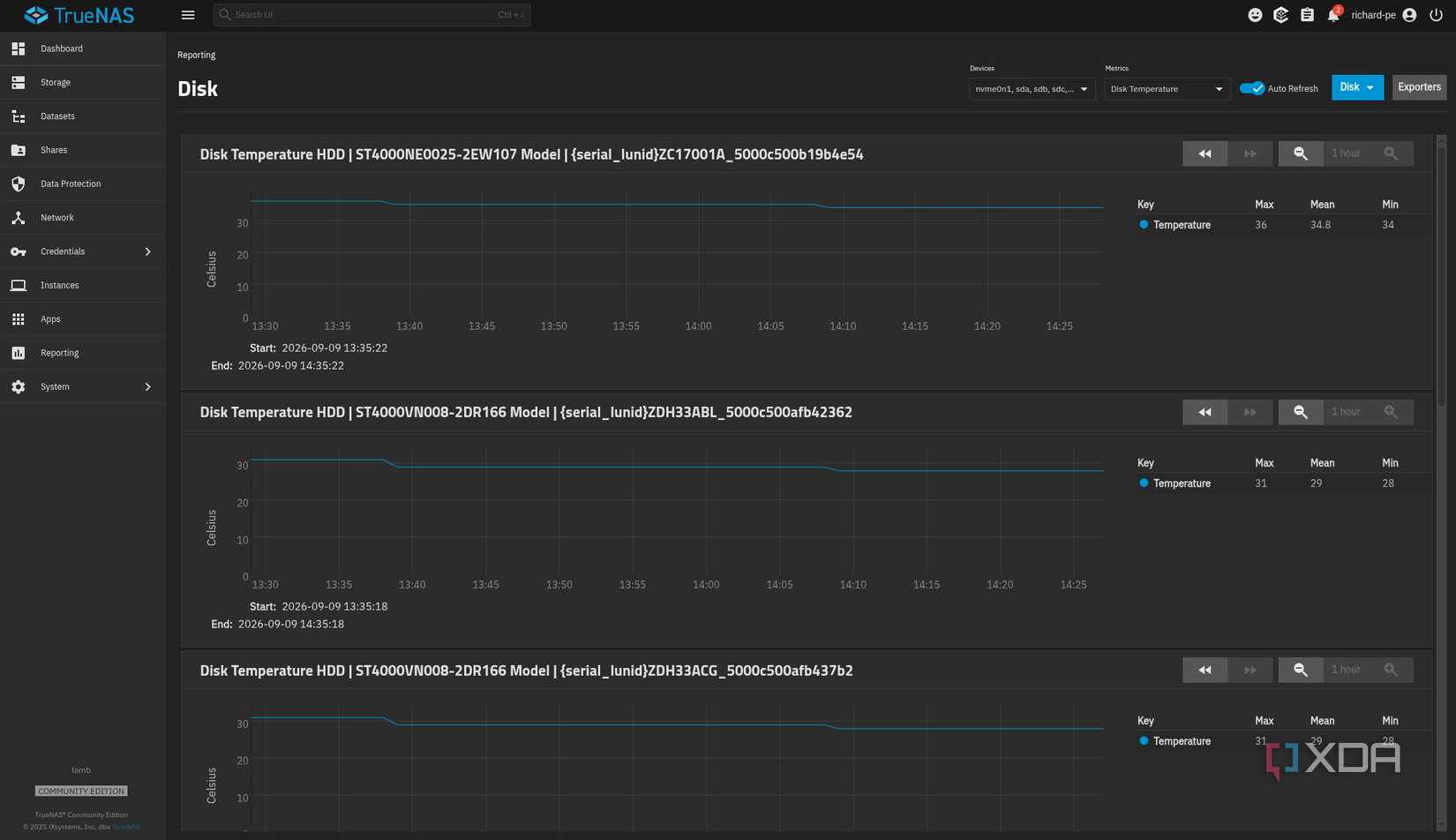The image size is (1456, 840).
Task: Open Storage in sidebar
Action: pos(82,82)
